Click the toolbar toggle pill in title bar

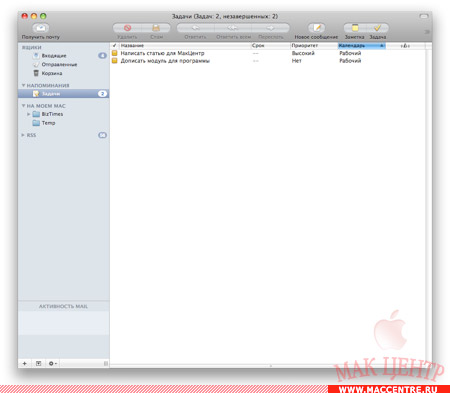coord(424,16)
